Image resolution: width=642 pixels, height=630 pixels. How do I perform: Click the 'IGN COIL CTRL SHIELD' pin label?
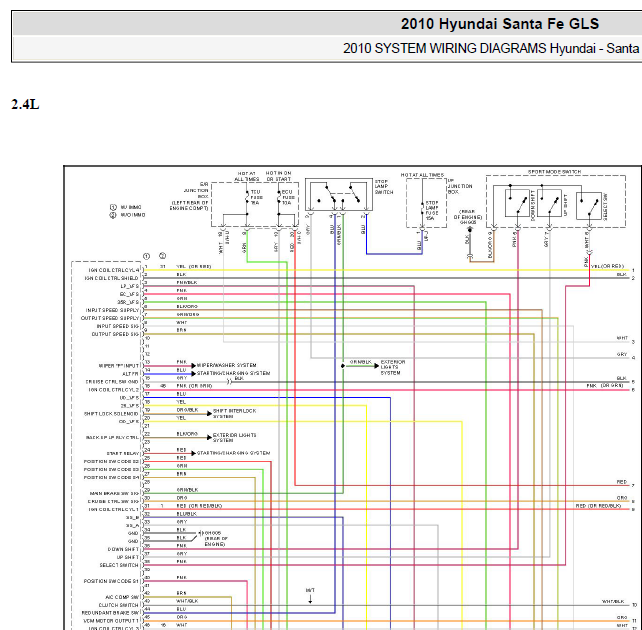point(111,278)
